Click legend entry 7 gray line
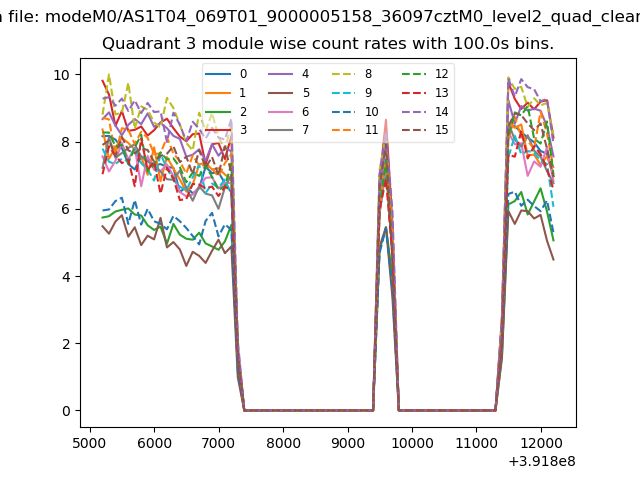Screen dimensions: 640x480 pos(290,130)
